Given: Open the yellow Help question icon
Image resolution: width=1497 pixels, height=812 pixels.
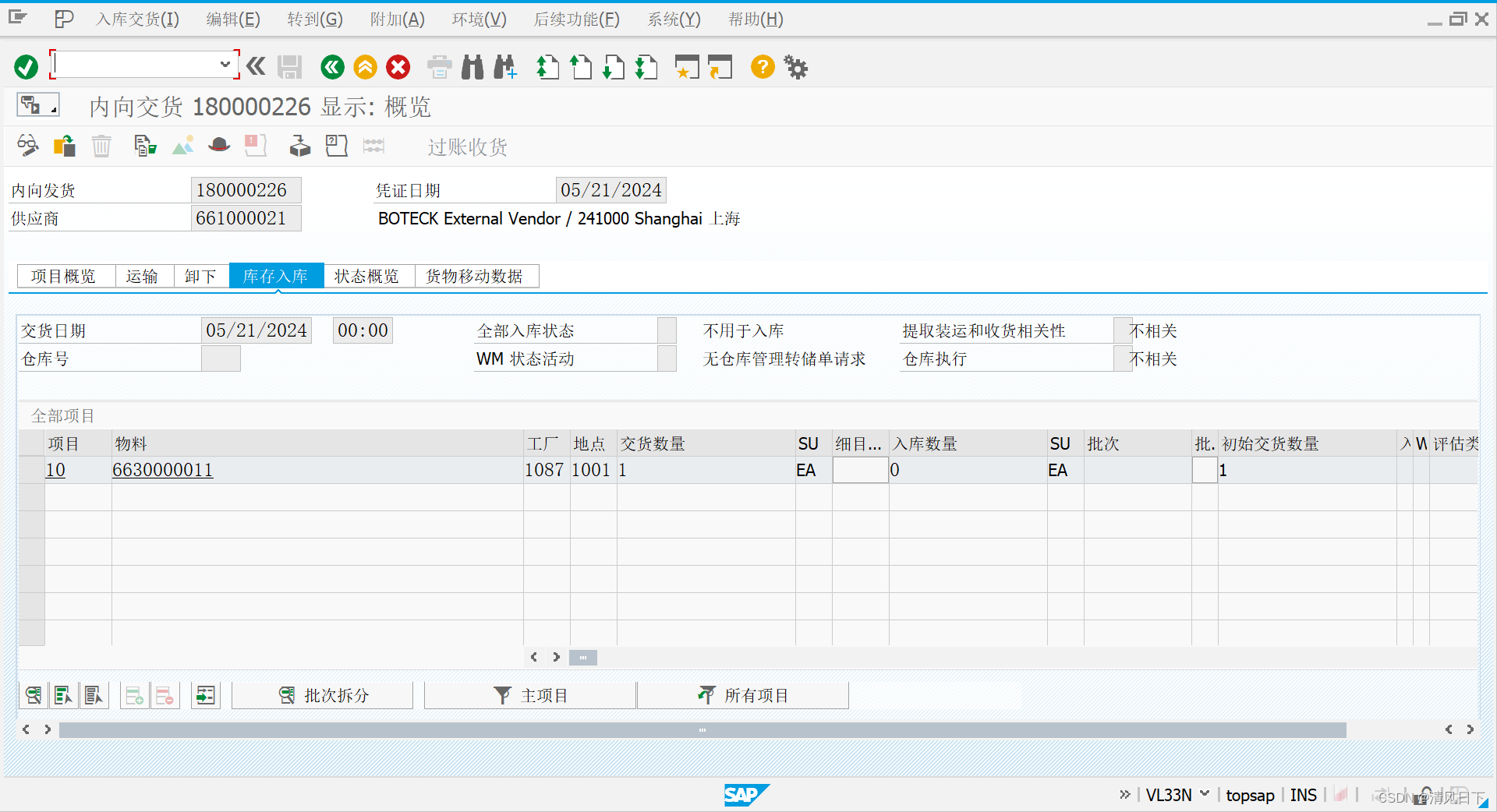Looking at the screenshot, I should (x=763, y=67).
